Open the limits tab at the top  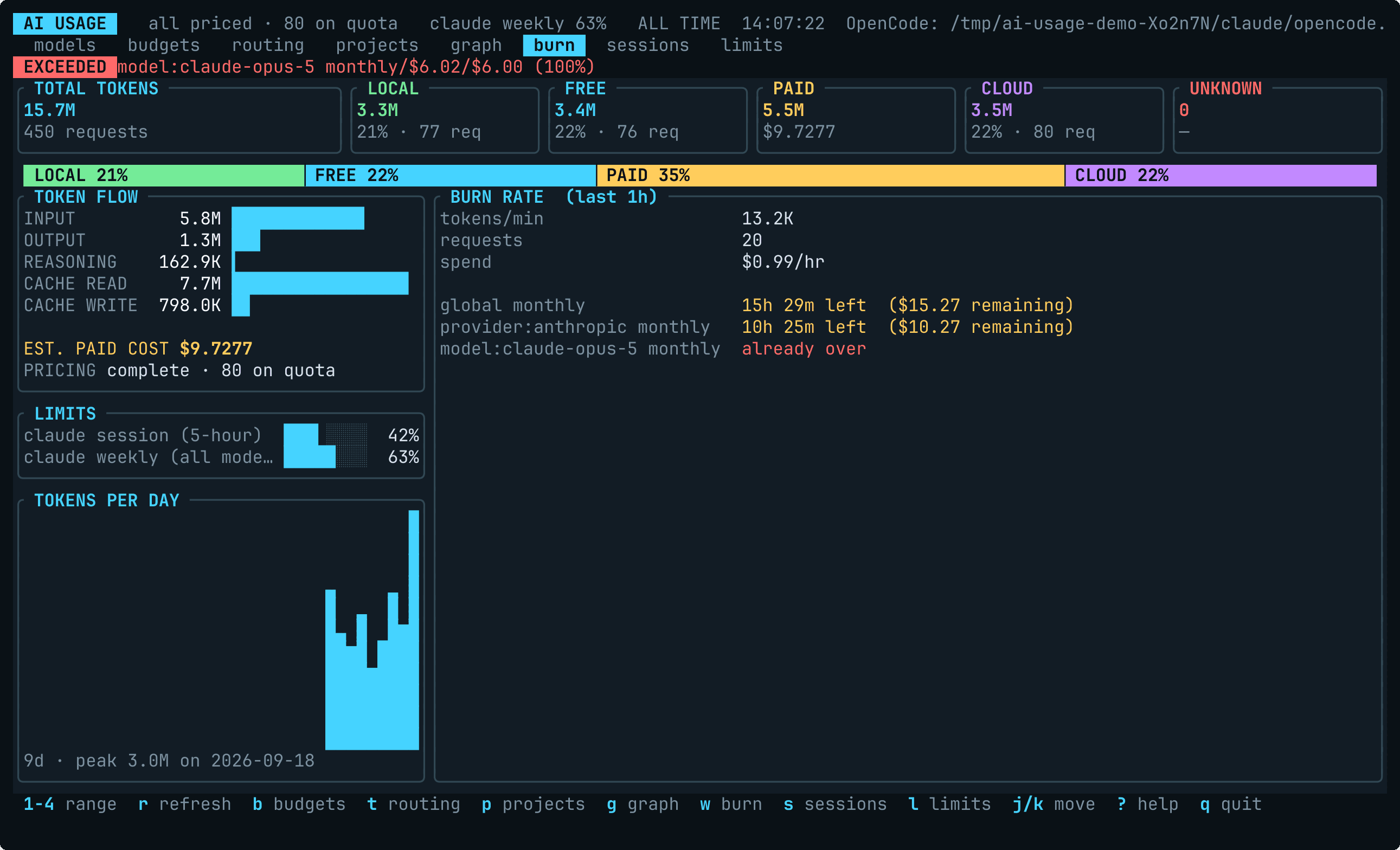click(x=752, y=46)
